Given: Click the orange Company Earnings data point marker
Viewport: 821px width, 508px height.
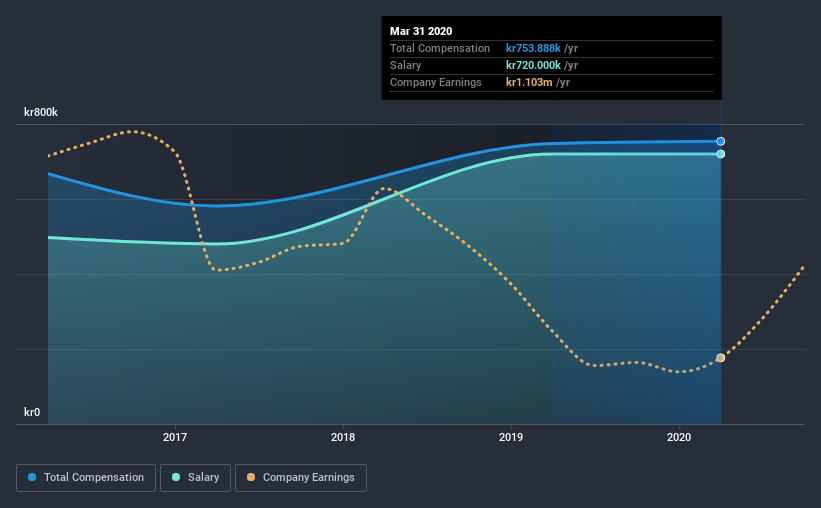Looking at the screenshot, I should pos(720,358).
